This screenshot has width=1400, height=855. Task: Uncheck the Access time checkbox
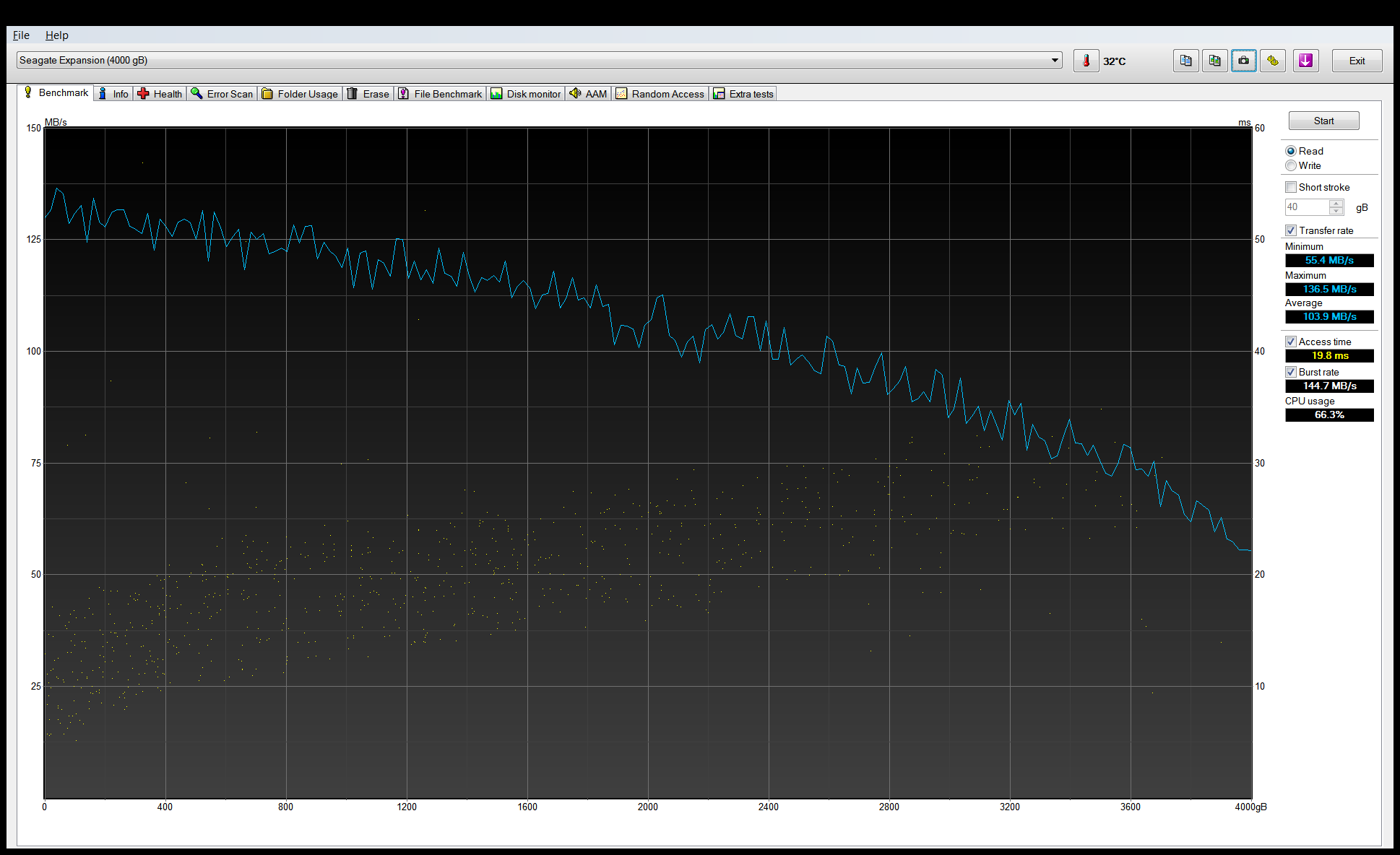tap(1291, 342)
